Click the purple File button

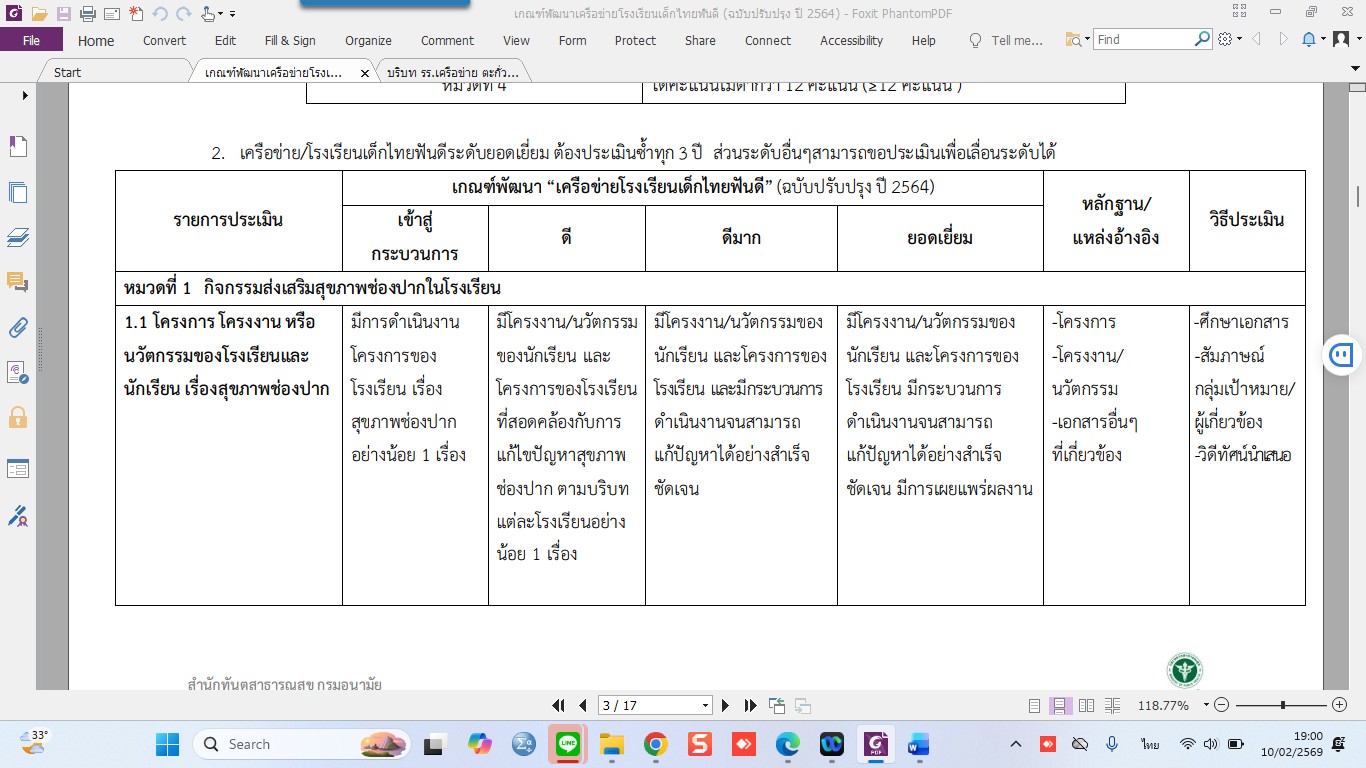click(x=31, y=41)
